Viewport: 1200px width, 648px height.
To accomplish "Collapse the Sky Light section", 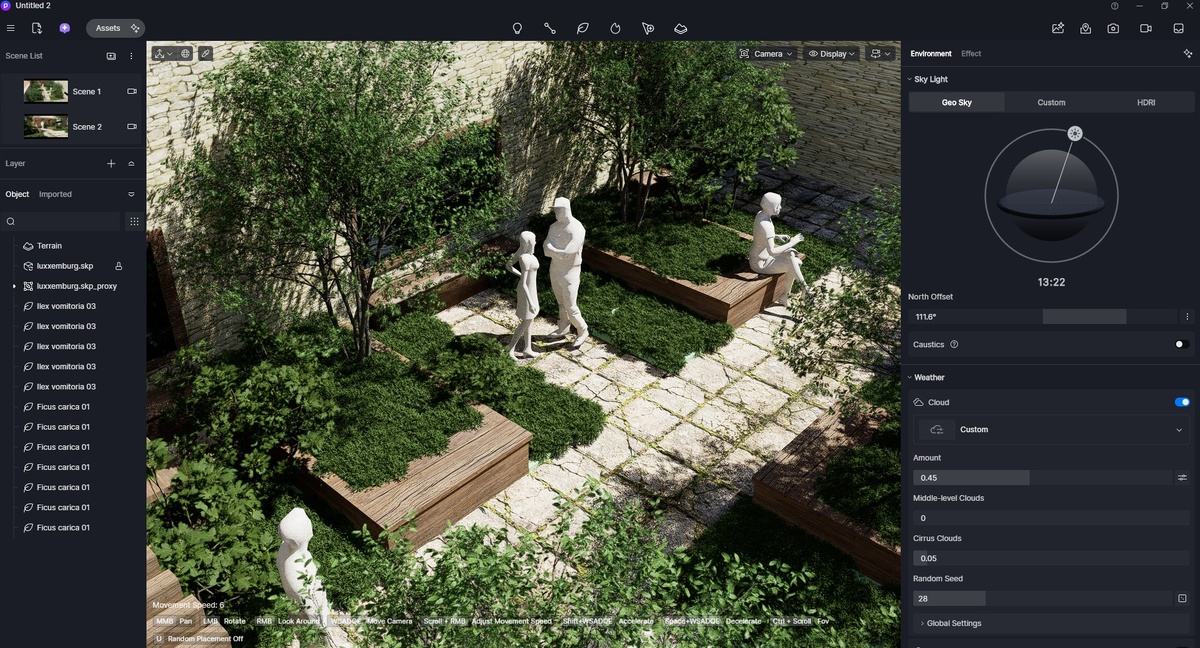I will click(x=909, y=79).
